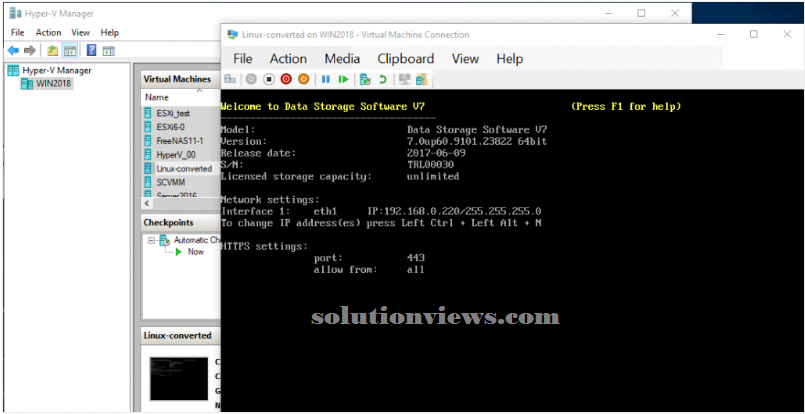Screen dimensions: 805x414
Task: Create a checkpoint using the Checkpoint icon
Action: pos(365,79)
